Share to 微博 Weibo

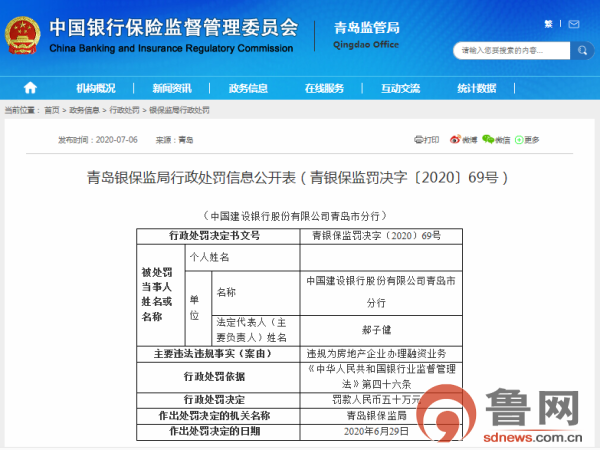(463, 140)
